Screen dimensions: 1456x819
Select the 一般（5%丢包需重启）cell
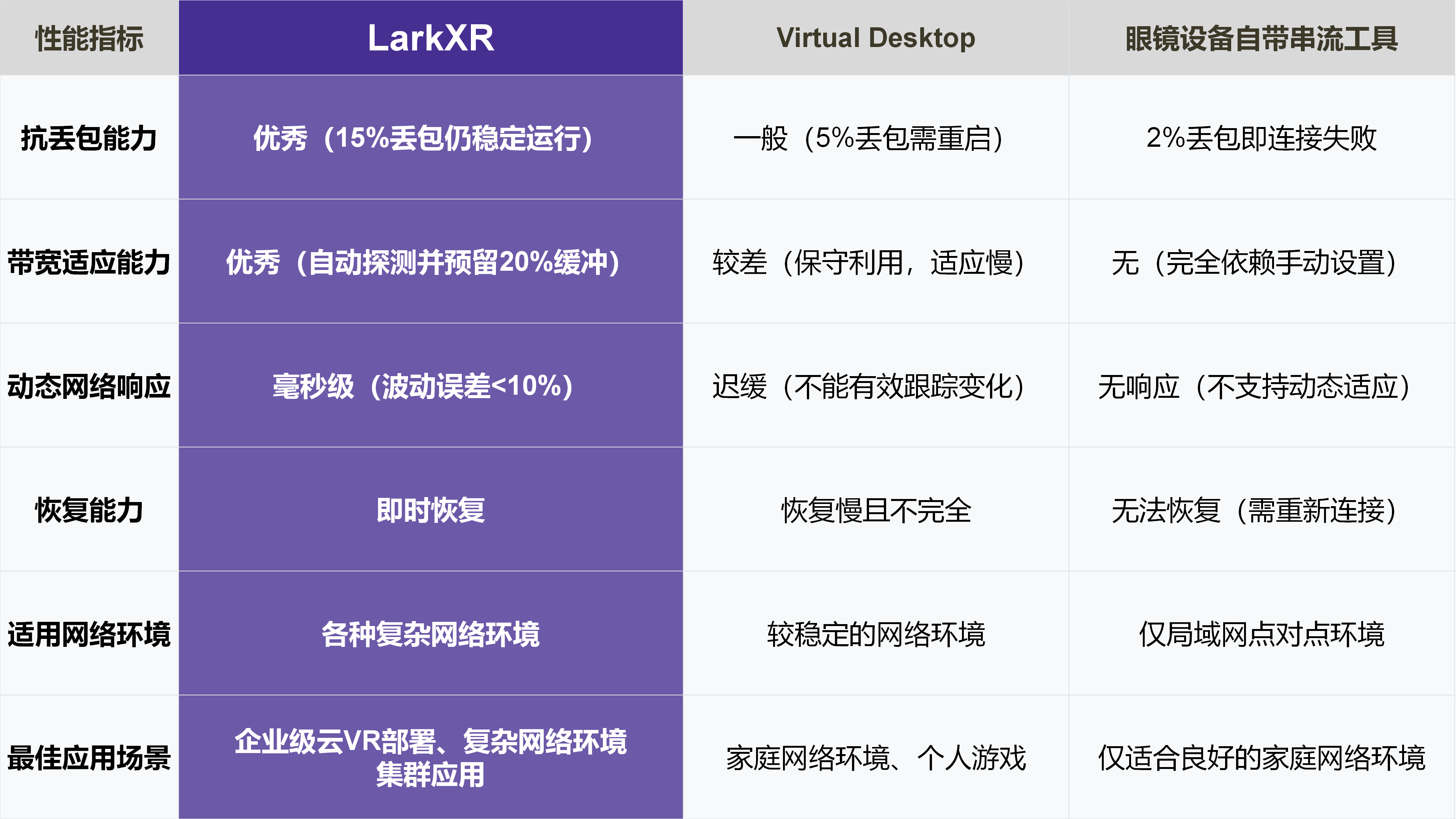click(x=869, y=138)
